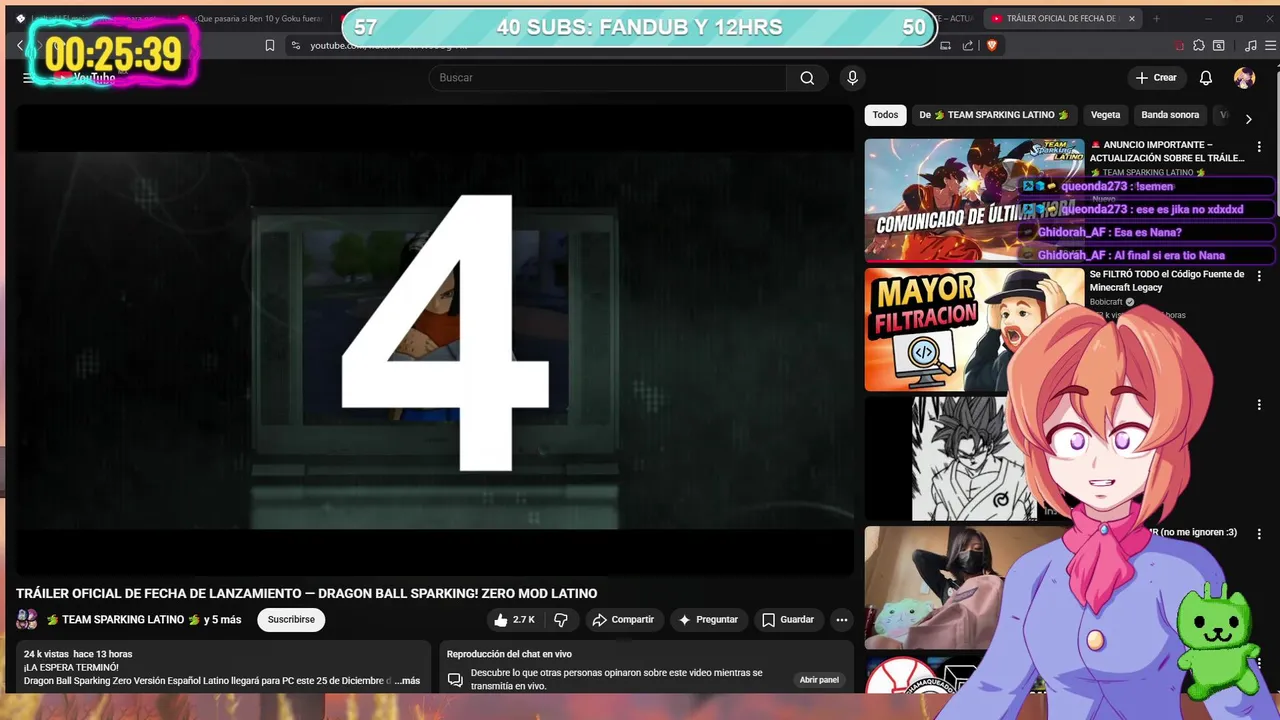The image size is (1280, 720).
Task: Open video 'ANUNCIO IMPORTANTE – ACTUALIZACIÓN SOBRE'
Action: [x=1167, y=152]
